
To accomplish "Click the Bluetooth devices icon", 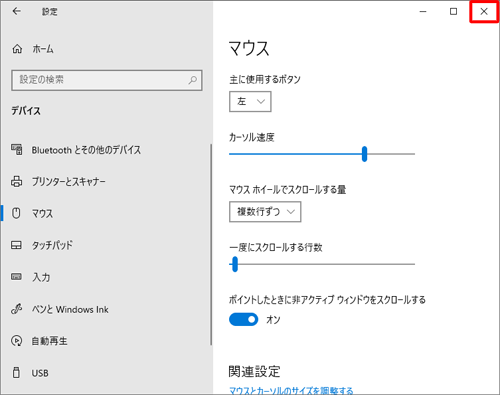I will (17, 150).
